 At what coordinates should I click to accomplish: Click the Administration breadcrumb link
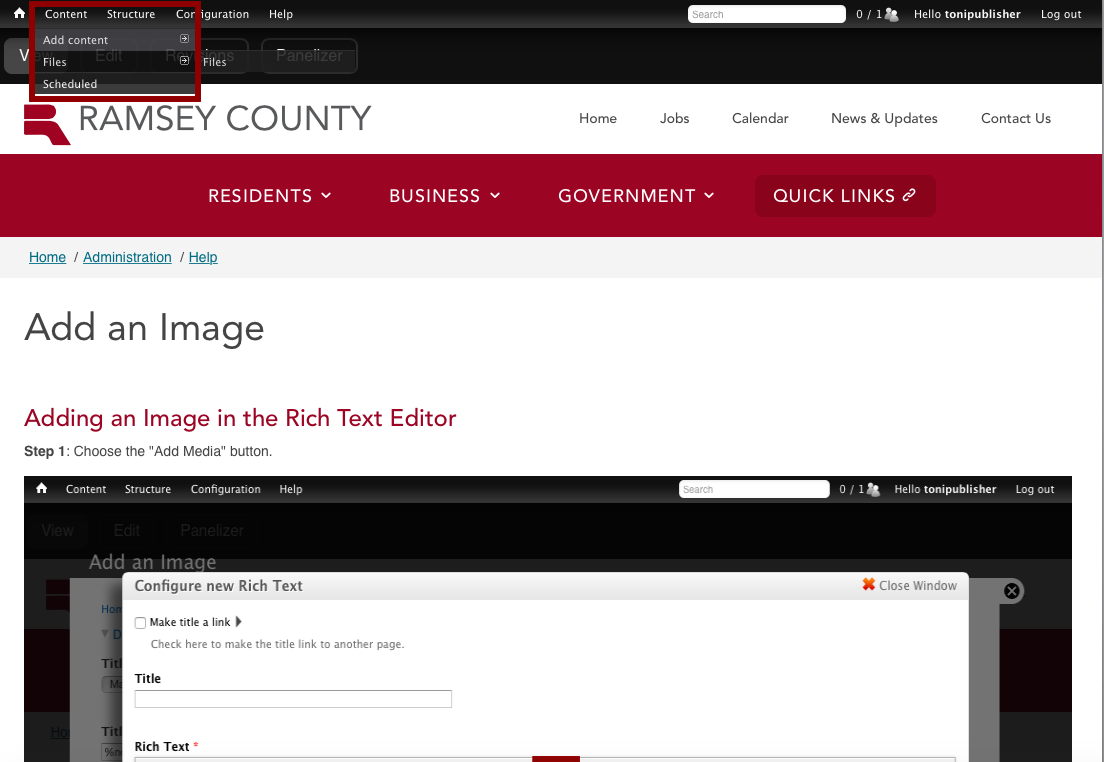click(127, 257)
